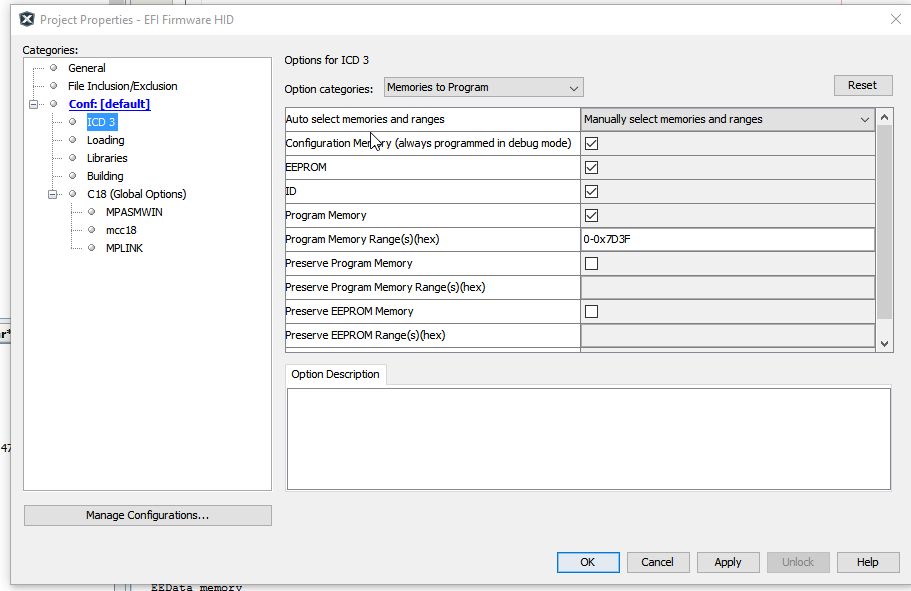Uncheck the ID checkbox

coord(591,192)
